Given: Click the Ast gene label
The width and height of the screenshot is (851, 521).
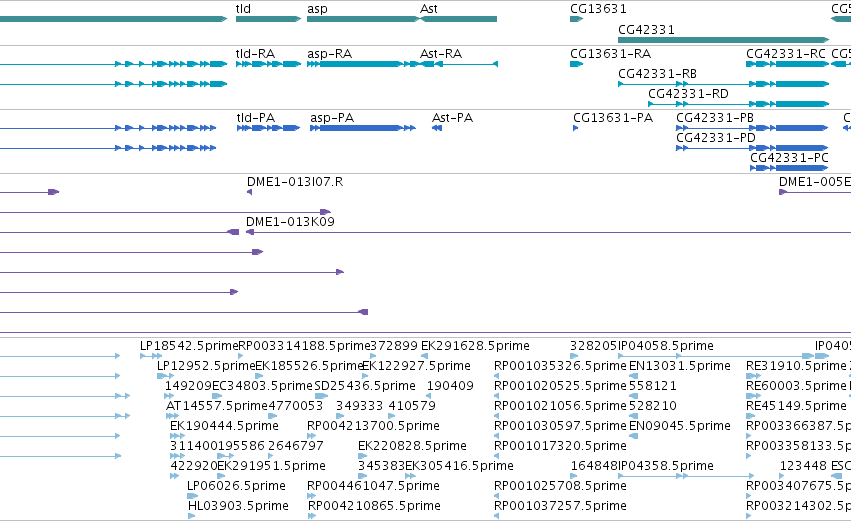Looking at the screenshot, I should (429, 9).
